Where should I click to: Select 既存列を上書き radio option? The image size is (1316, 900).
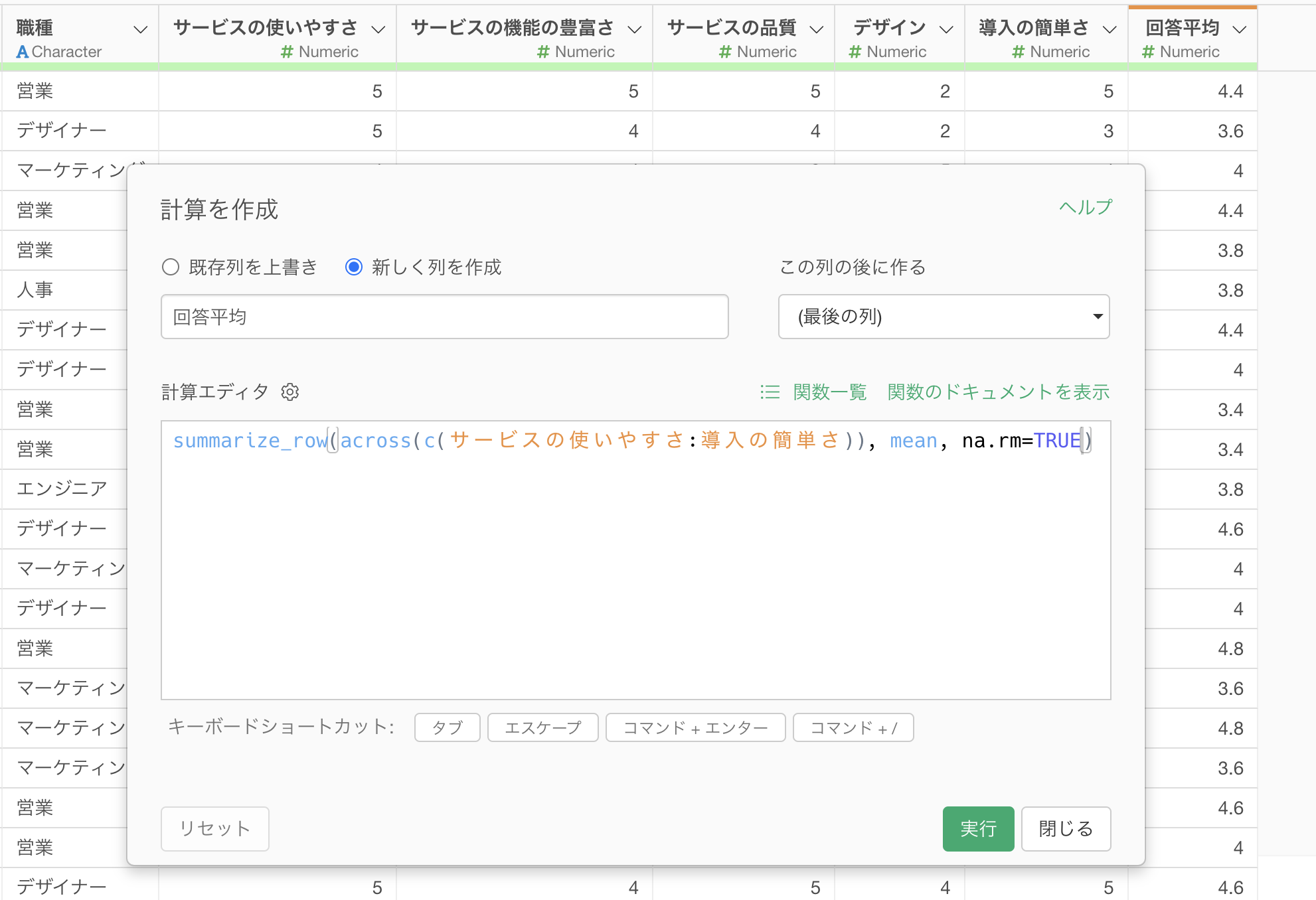tap(171, 267)
